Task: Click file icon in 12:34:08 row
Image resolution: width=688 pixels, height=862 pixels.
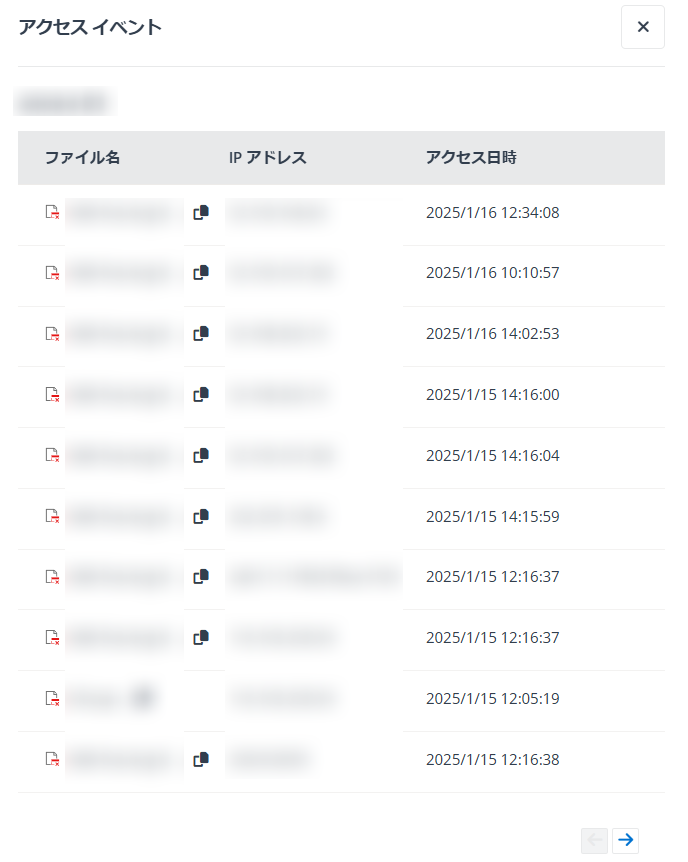Action: pos(52,212)
